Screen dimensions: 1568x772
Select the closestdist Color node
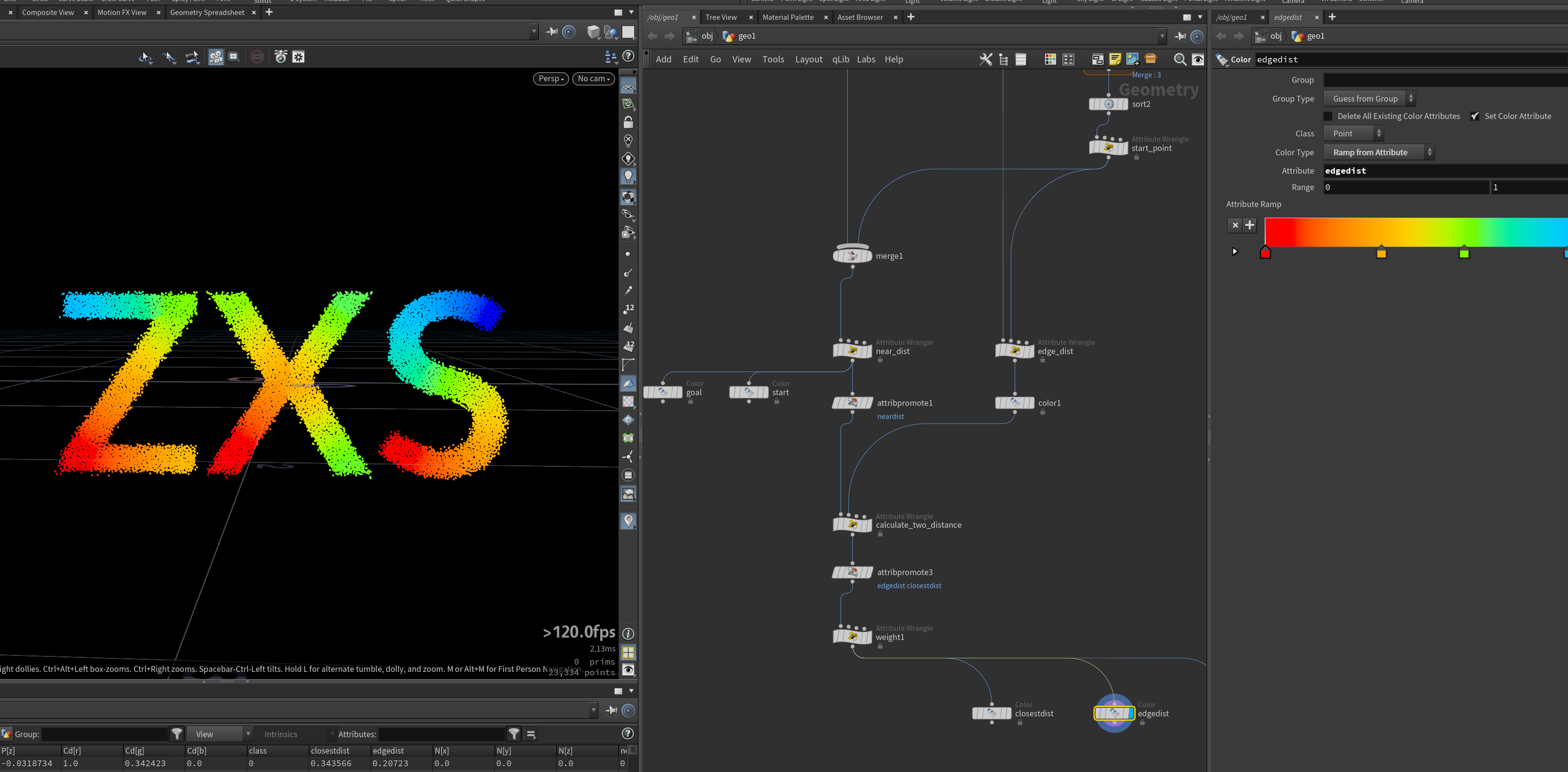pyautogui.click(x=991, y=713)
